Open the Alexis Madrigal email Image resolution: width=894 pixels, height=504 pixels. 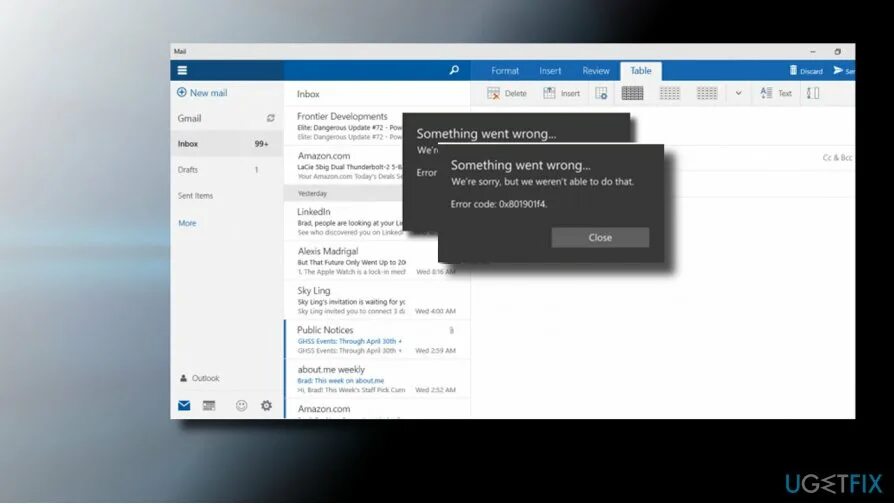click(377, 260)
